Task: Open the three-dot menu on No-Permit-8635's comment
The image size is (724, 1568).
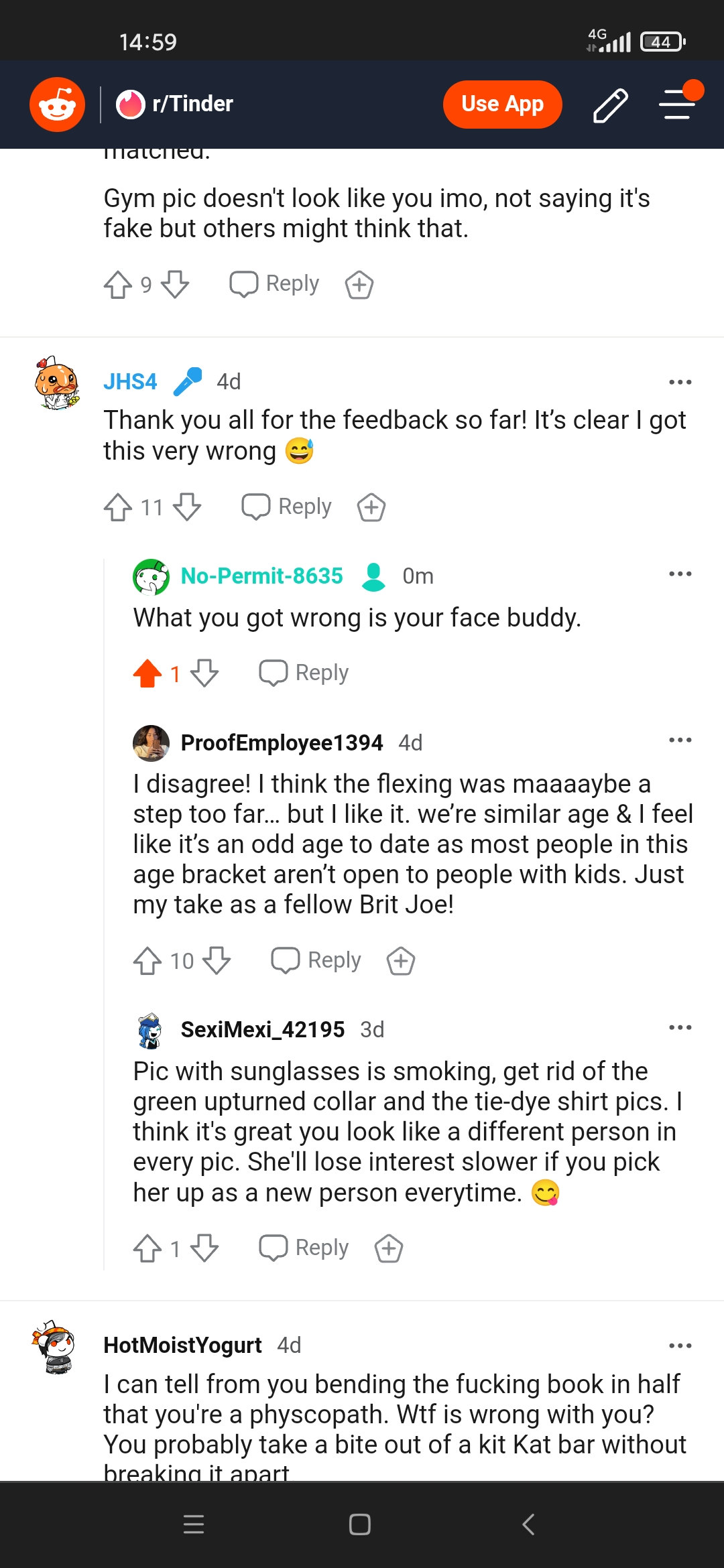Action: 680,574
